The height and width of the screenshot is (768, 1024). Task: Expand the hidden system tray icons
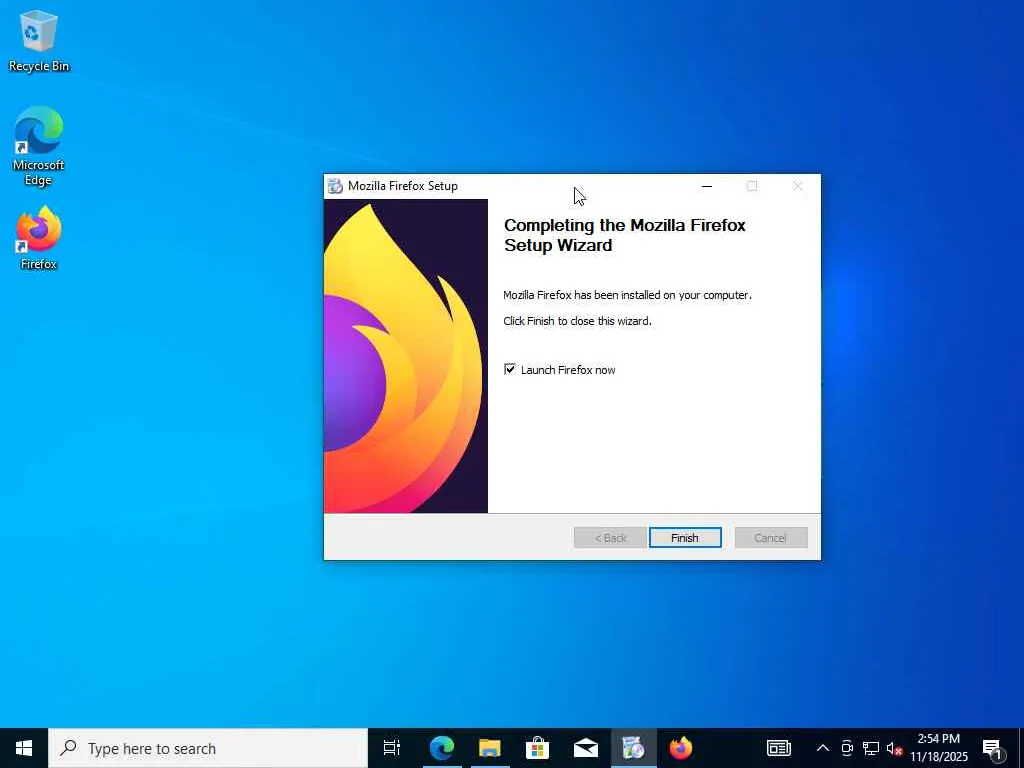click(823, 748)
